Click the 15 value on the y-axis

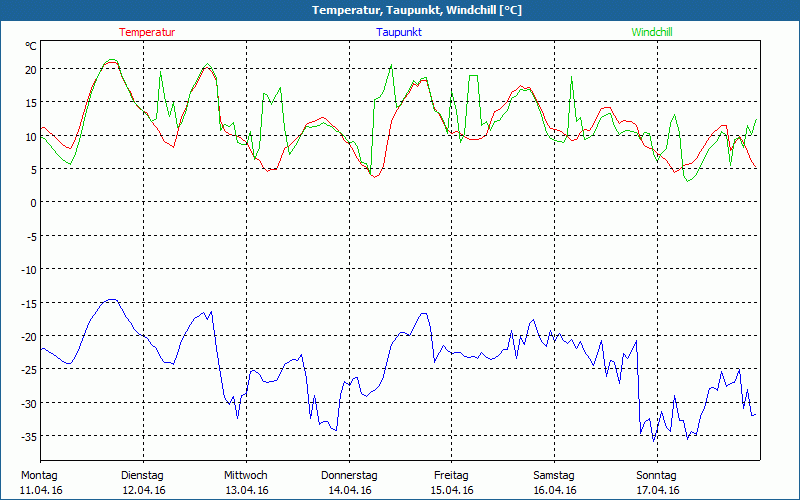31,103
